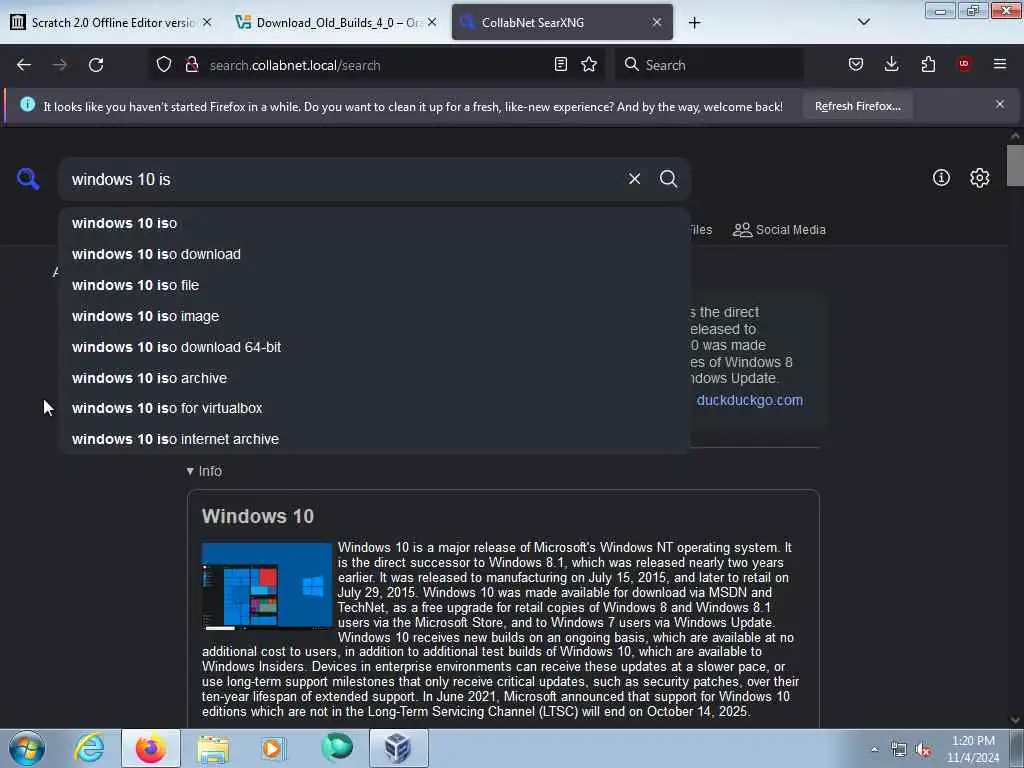The height and width of the screenshot is (768, 1024).
Task: Reload the page with the refresh icon
Action: [x=96, y=65]
